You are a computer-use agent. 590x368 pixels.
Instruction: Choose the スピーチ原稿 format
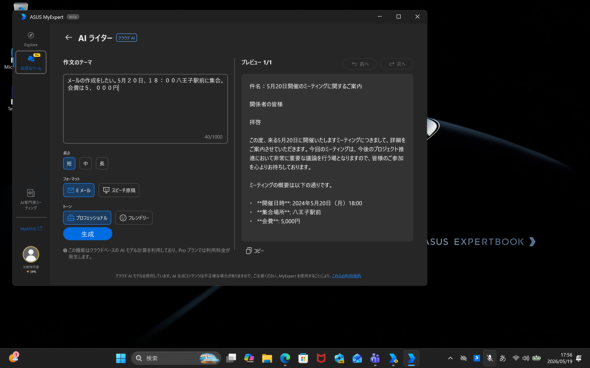[119, 190]
